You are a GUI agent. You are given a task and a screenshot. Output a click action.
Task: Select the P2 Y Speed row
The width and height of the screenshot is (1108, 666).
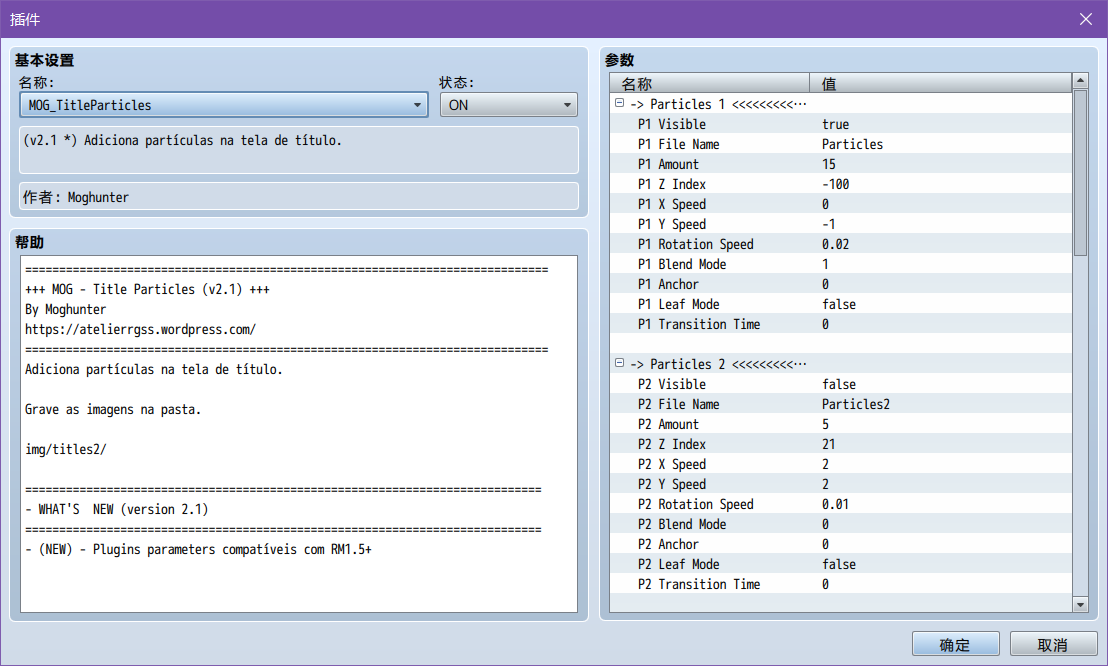[x=841, y=484]
